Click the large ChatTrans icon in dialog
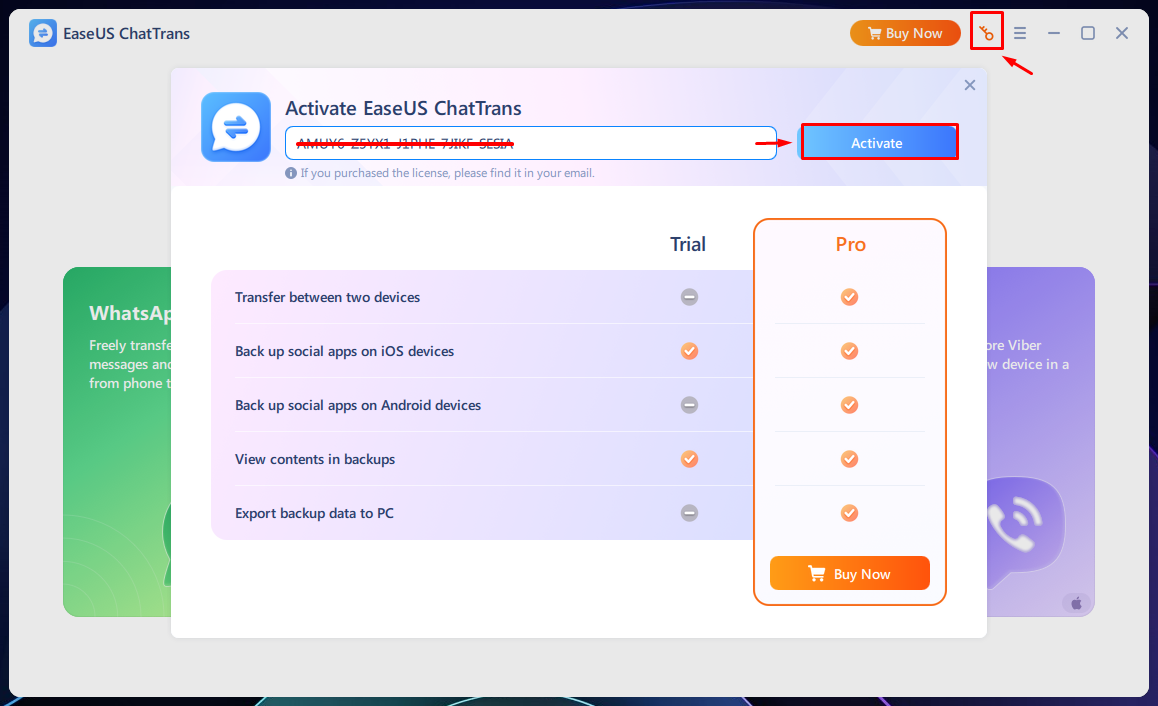The height and width of the screenshot is (706, 1158). pos(236,127)
